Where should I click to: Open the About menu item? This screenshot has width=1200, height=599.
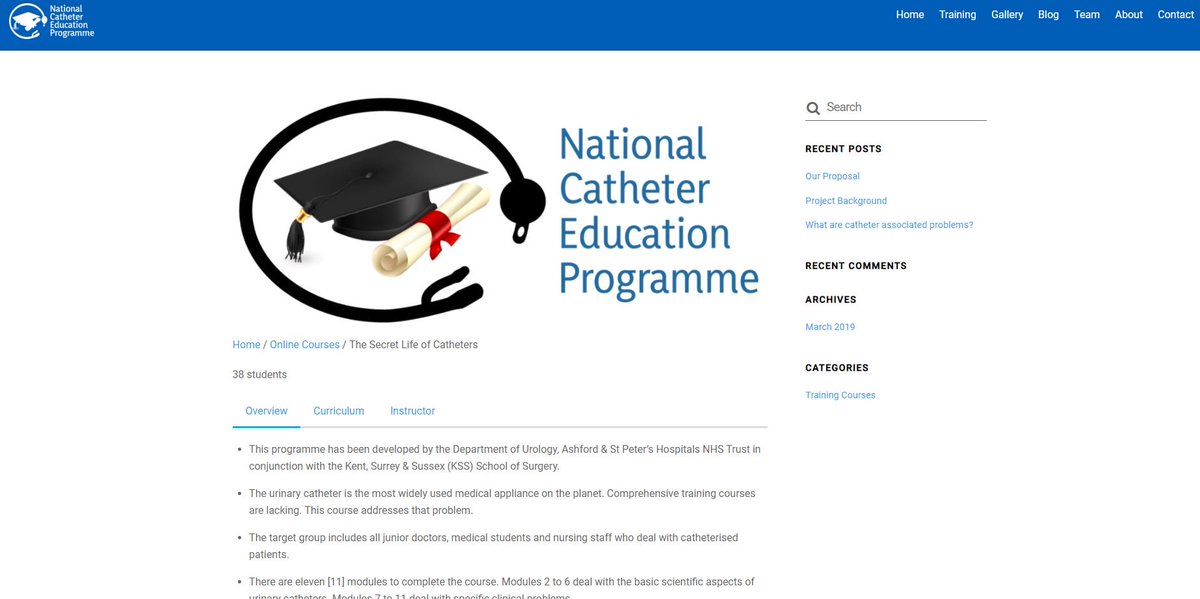(1129, 15)
